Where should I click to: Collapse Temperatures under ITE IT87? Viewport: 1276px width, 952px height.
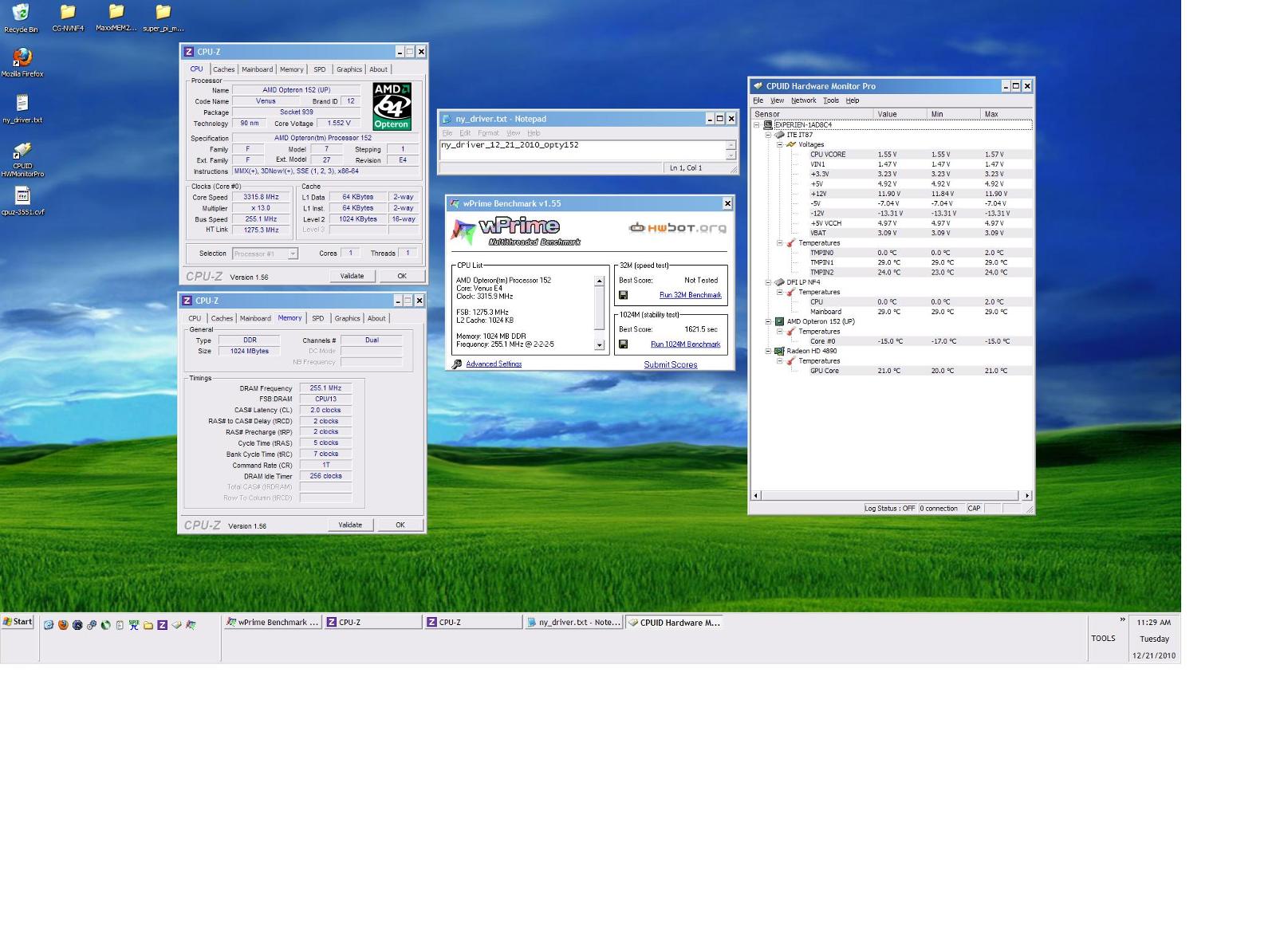pos(780,243)
